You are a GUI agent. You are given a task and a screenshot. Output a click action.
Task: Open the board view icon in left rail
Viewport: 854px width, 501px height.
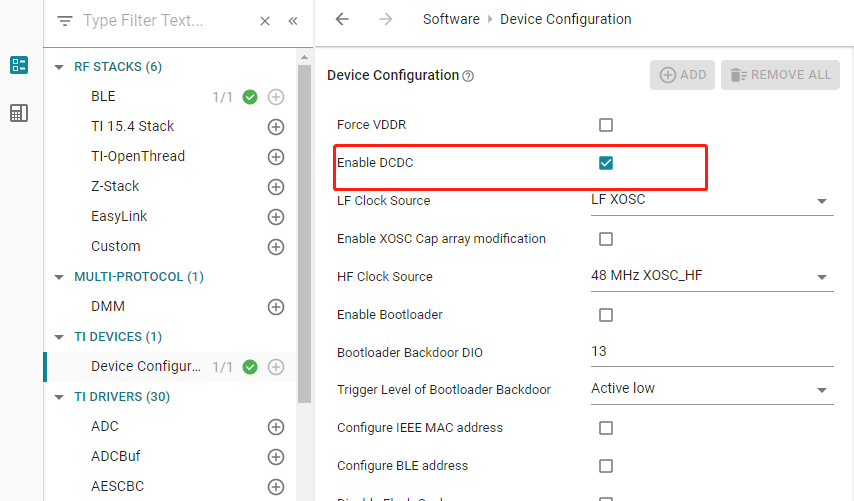[x=19, y=113]
